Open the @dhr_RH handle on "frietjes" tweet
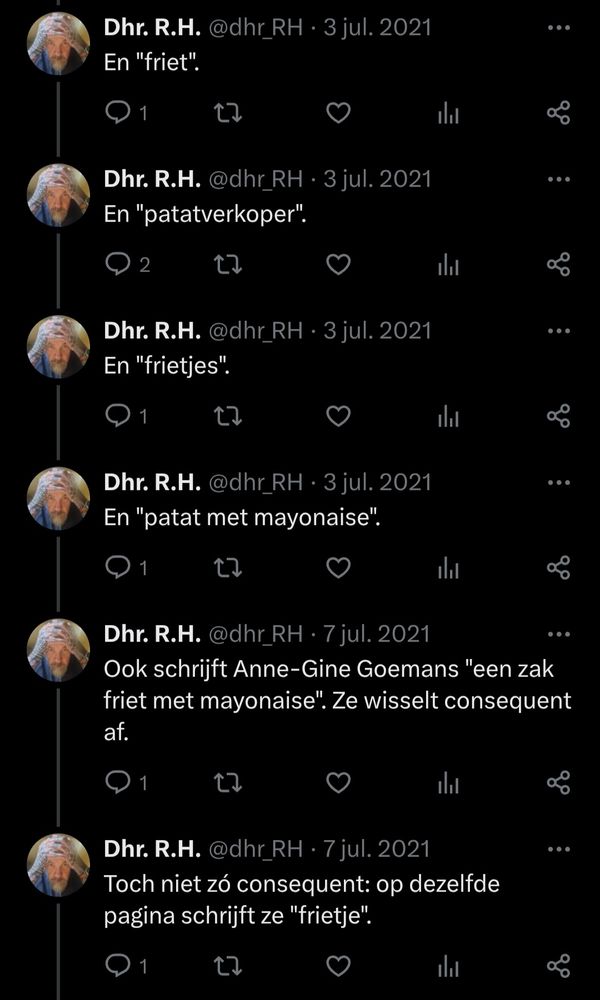600x1000 pixels. tap(256, 331)
